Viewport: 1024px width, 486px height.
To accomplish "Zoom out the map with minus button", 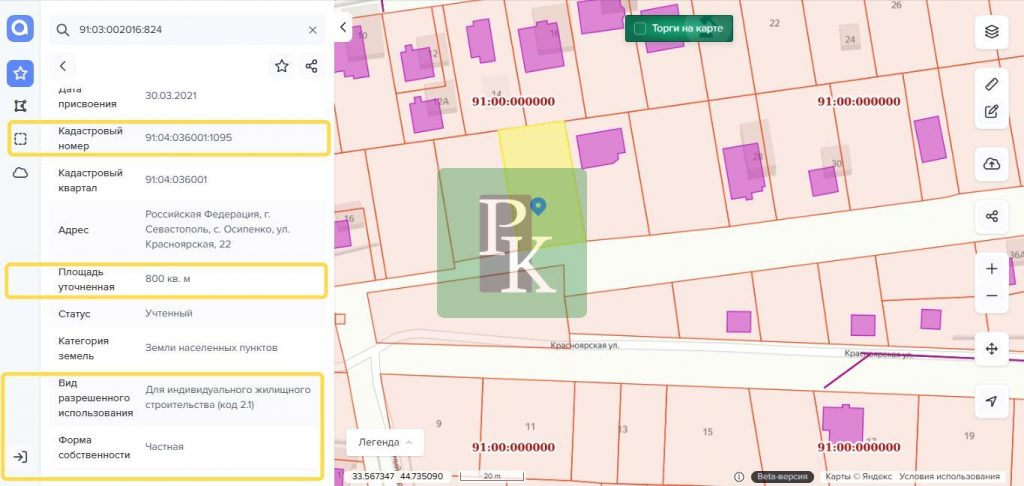I will point(991,296).
